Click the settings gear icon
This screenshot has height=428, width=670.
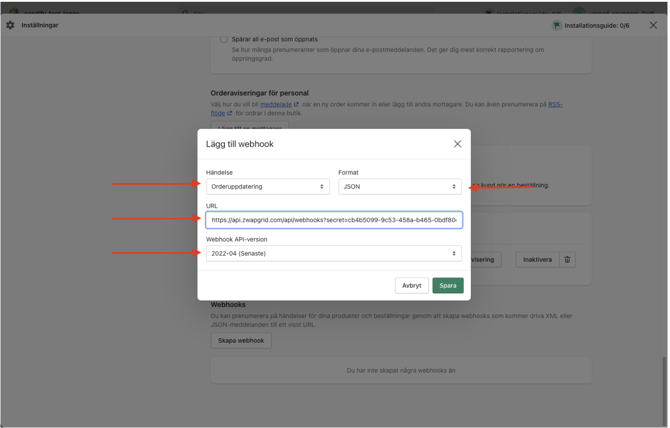(x=11, y=25)
